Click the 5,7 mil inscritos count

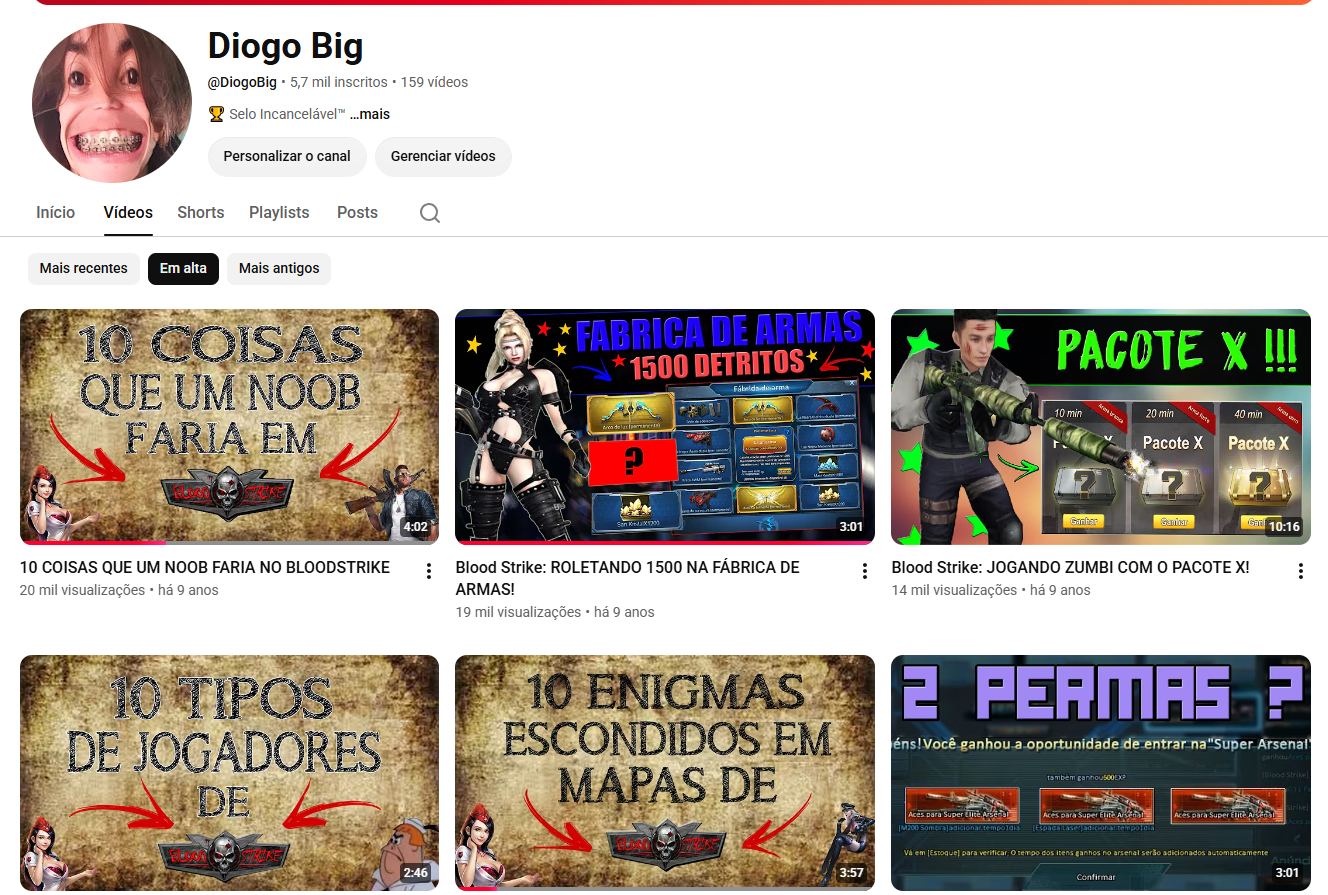click(x=339, y=82)
